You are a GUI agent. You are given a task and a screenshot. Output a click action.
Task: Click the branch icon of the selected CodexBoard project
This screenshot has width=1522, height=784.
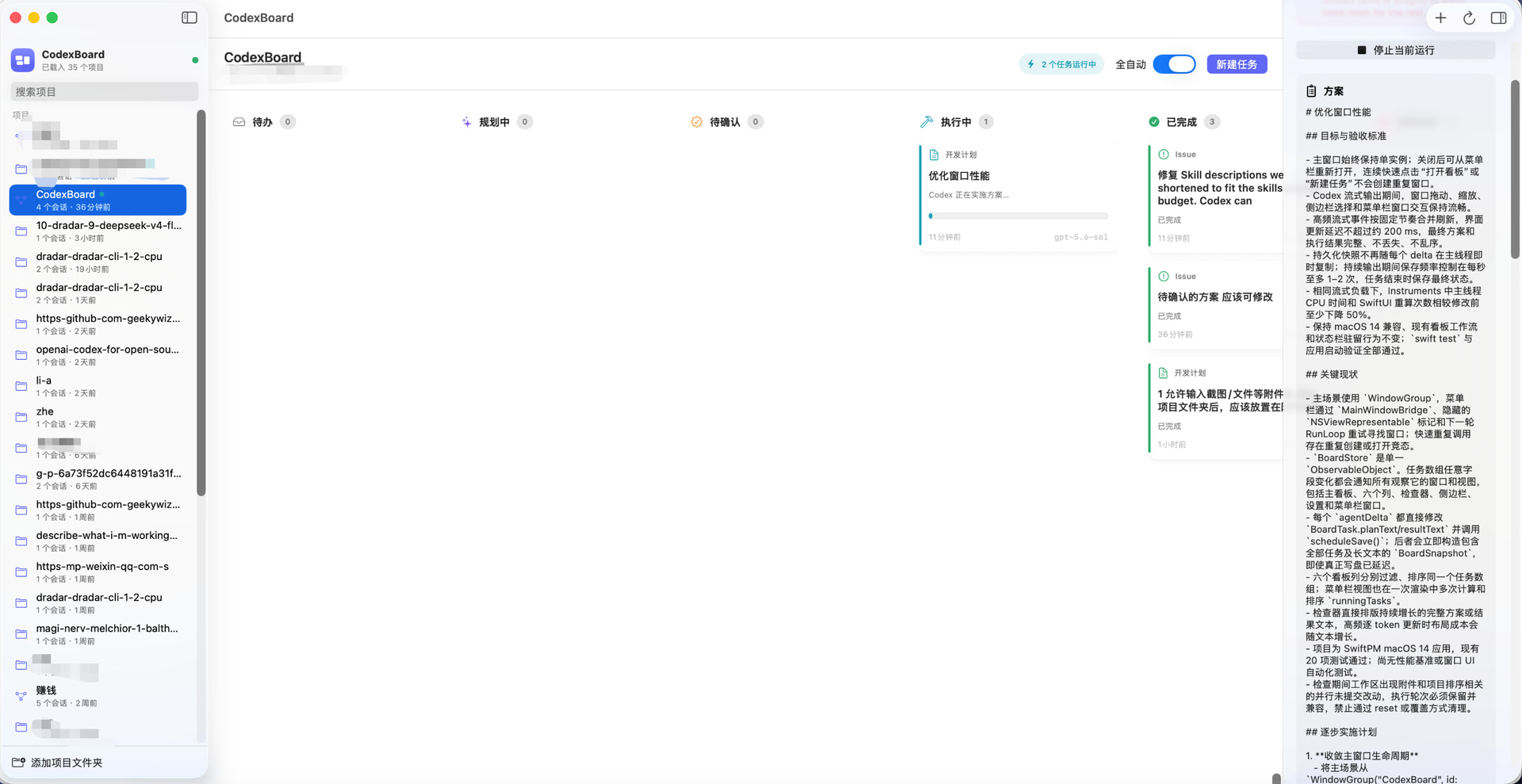pos(21,200)
